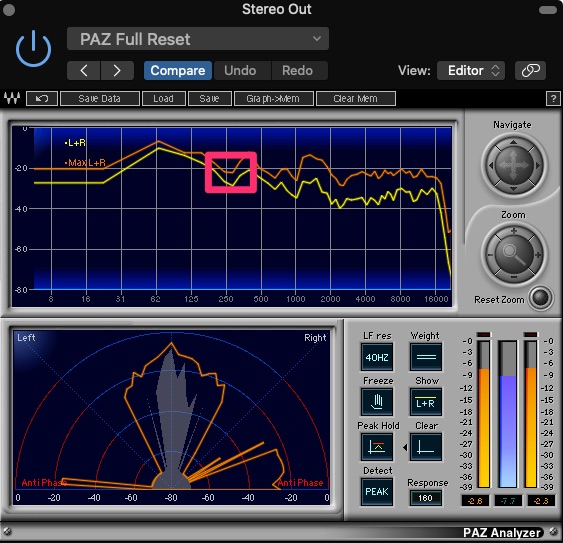Go to the next preset arrow

tap(117, 70)
